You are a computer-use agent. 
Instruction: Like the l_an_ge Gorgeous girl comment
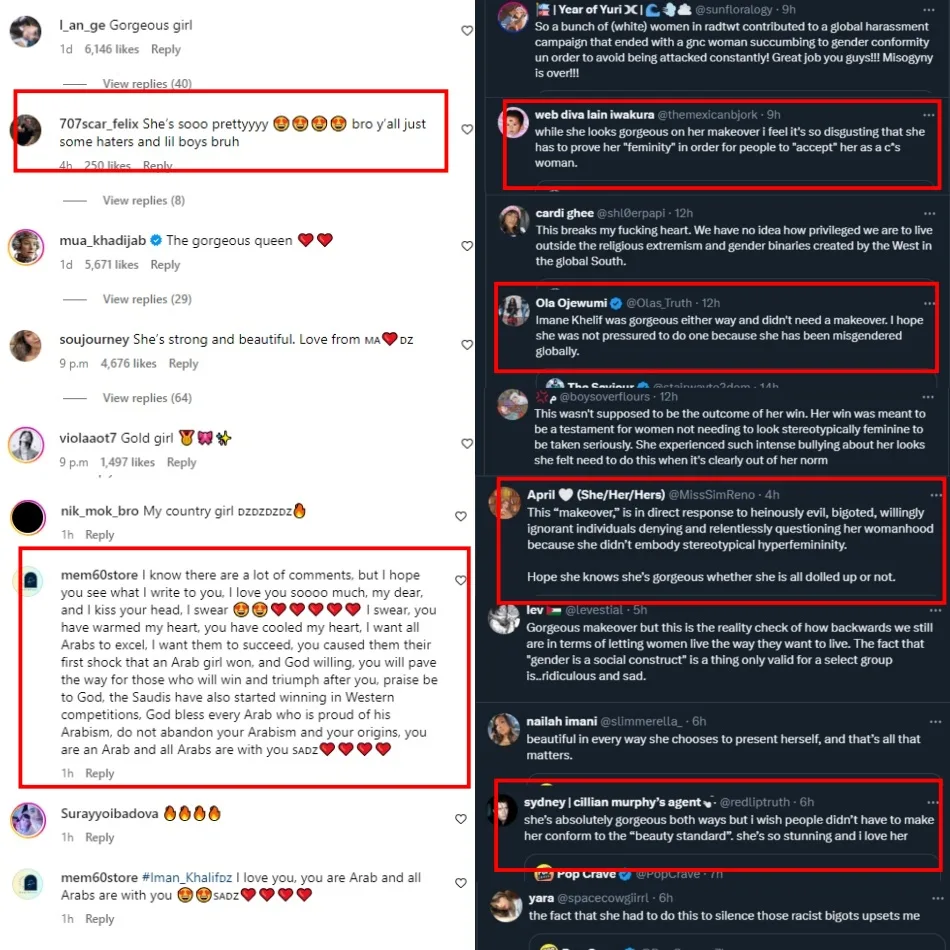click(x=467, y=30)
